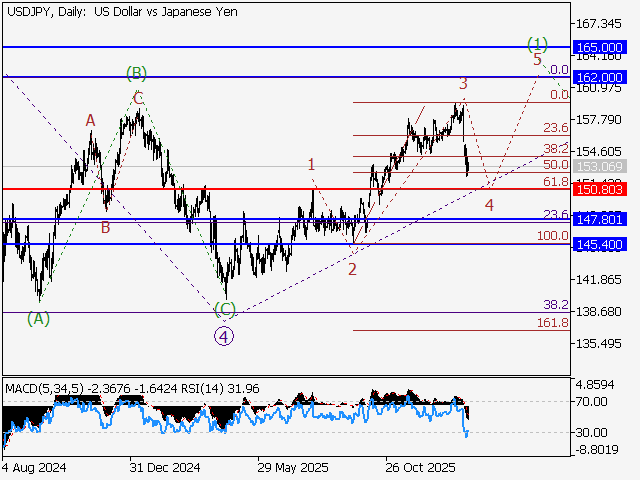
Task: Click the 165.000 blue price level label
Action: 600,47
